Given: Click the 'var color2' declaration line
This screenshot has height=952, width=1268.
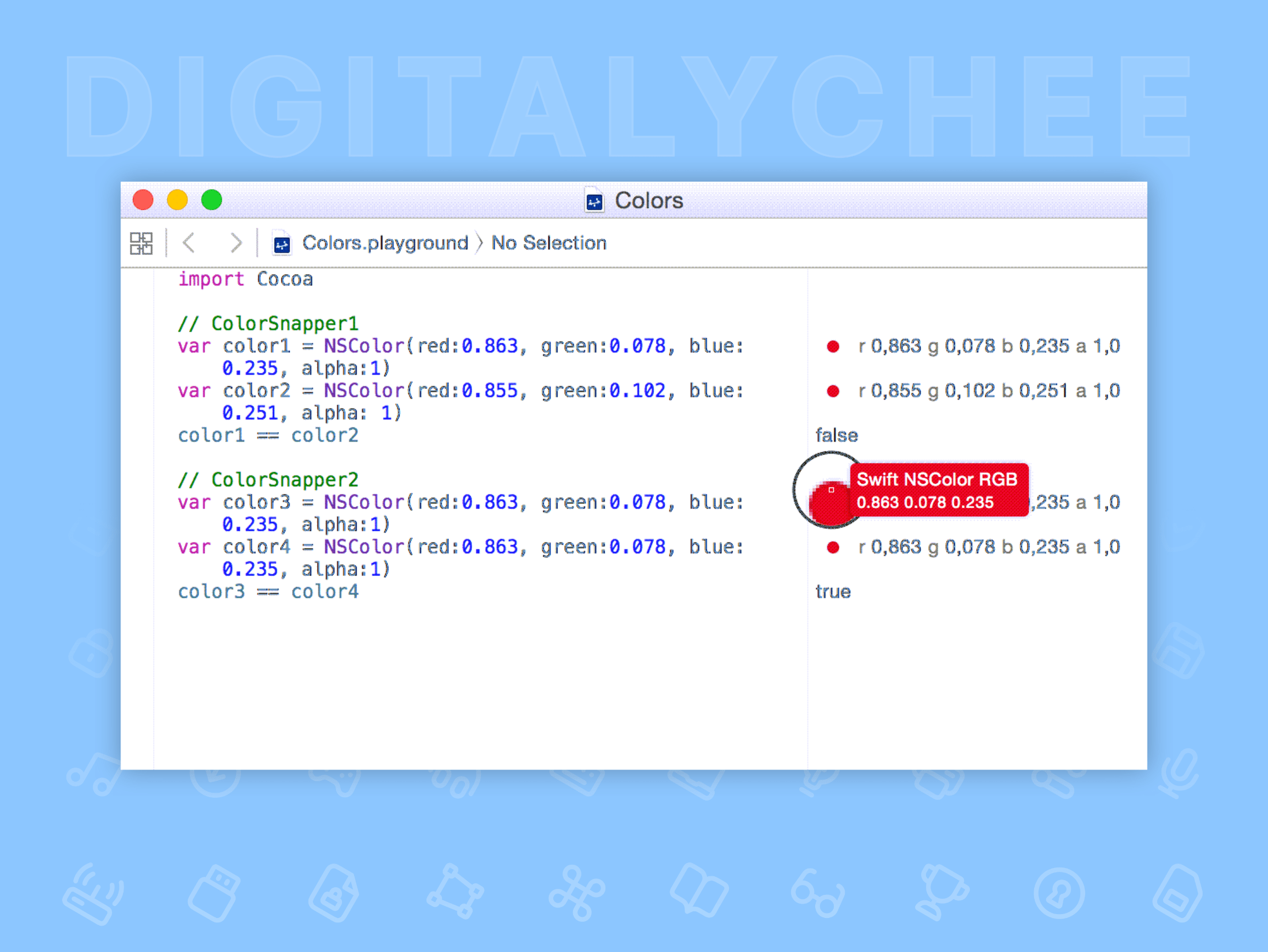Looking at the screenshot, I should (x=461, y=390).
